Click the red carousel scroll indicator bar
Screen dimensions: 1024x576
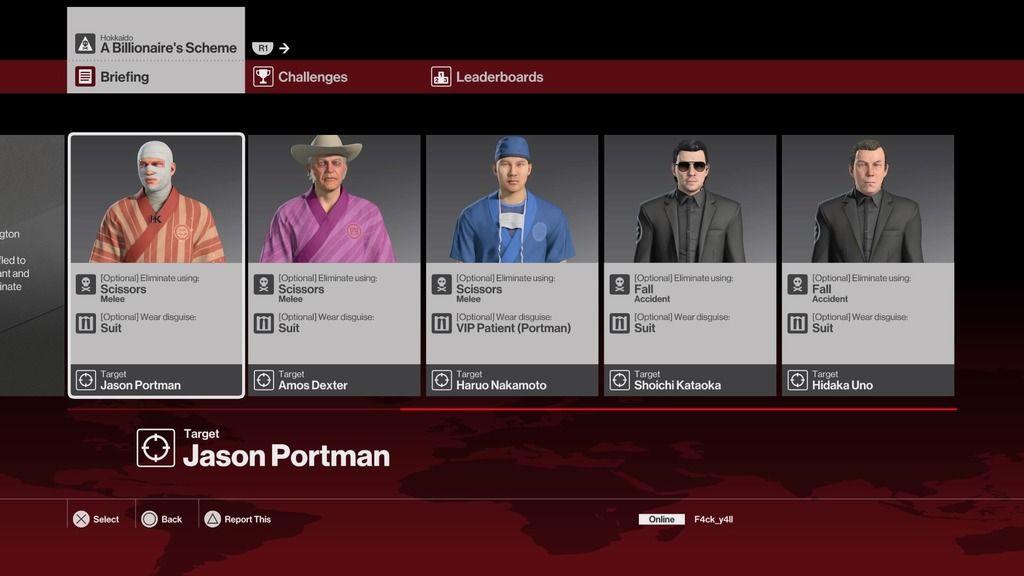(x=679, y=409)
